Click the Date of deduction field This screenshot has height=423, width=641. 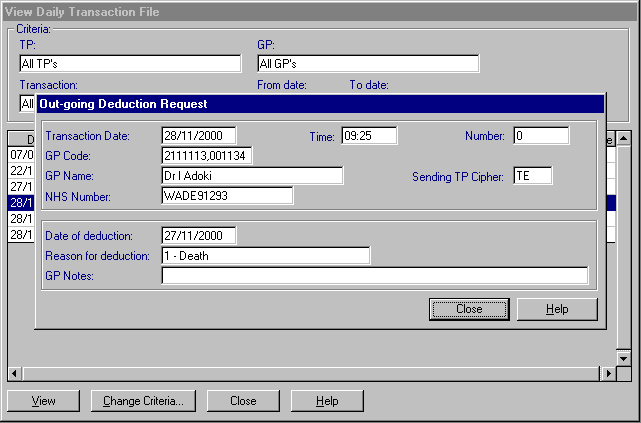pyautogui.click(x=199, y=236)
